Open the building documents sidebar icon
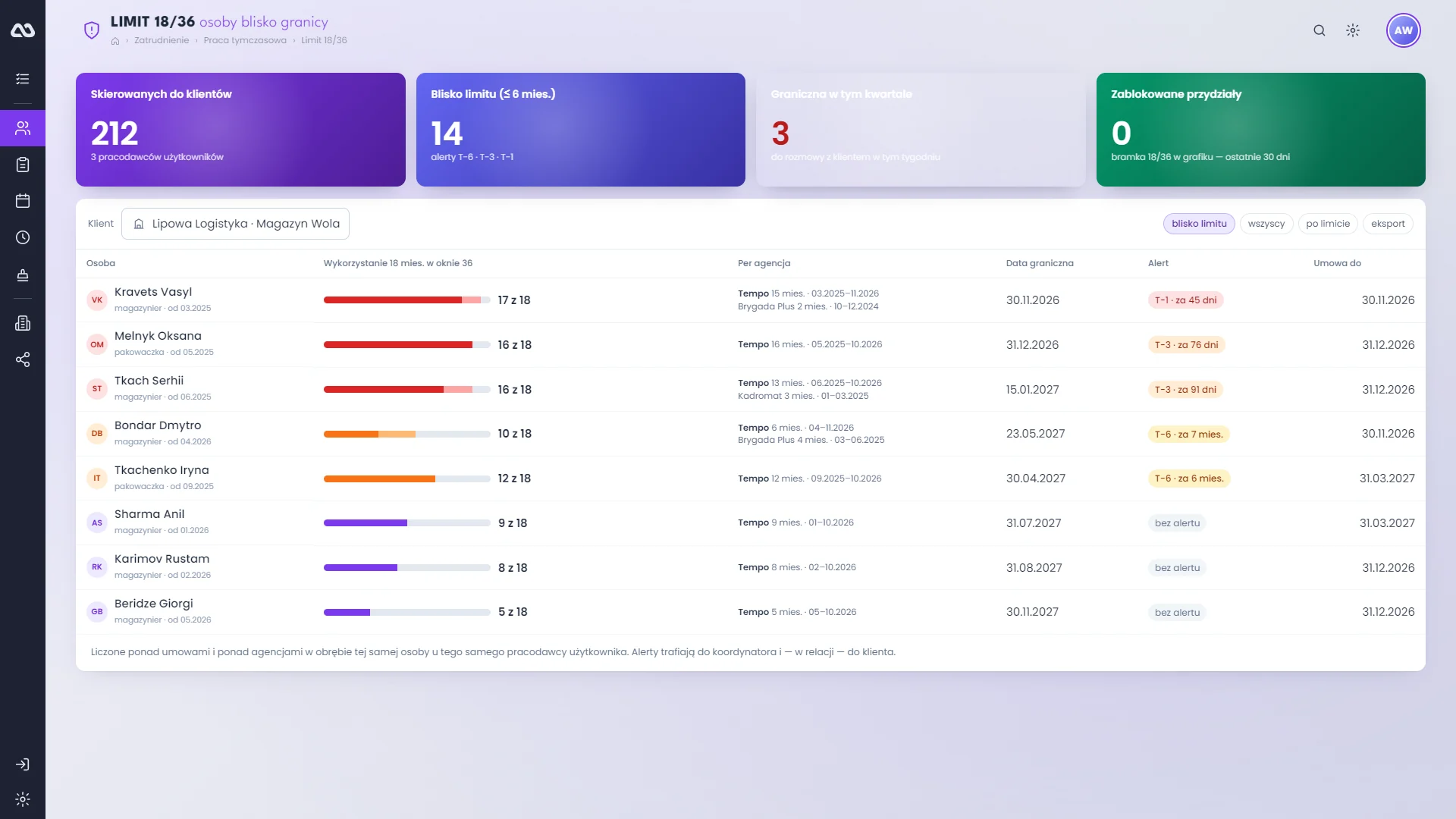Screen dimensions: 1456x819 click(23, 323)
